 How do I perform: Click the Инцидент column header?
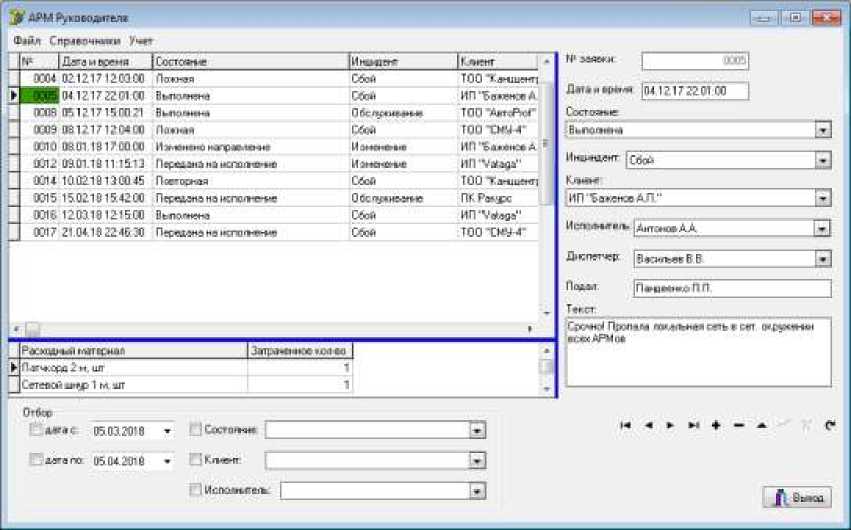coord(403,61)
